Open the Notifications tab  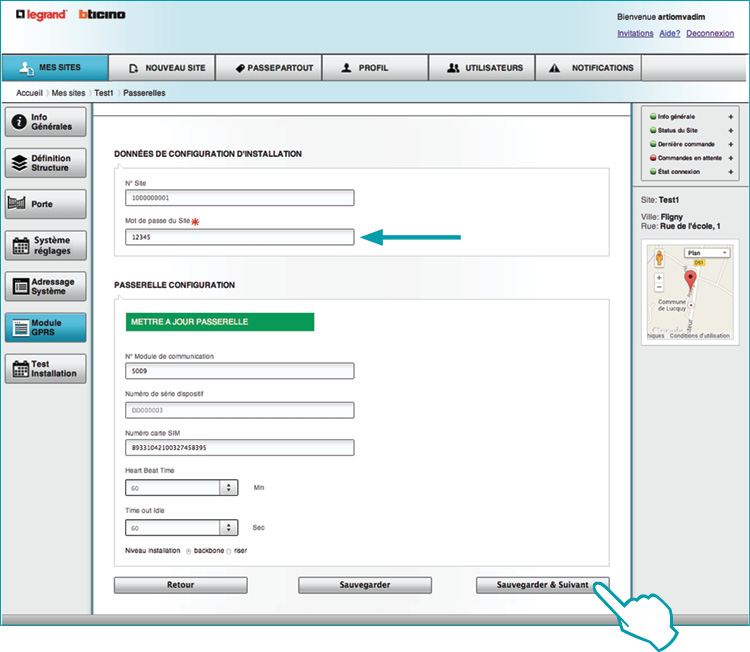point(589,68)
